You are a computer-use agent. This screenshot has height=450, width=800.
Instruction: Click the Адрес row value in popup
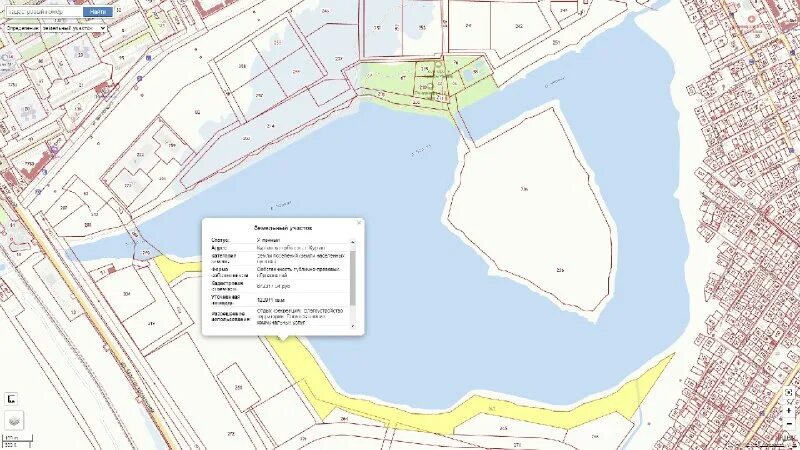(290, 247)
